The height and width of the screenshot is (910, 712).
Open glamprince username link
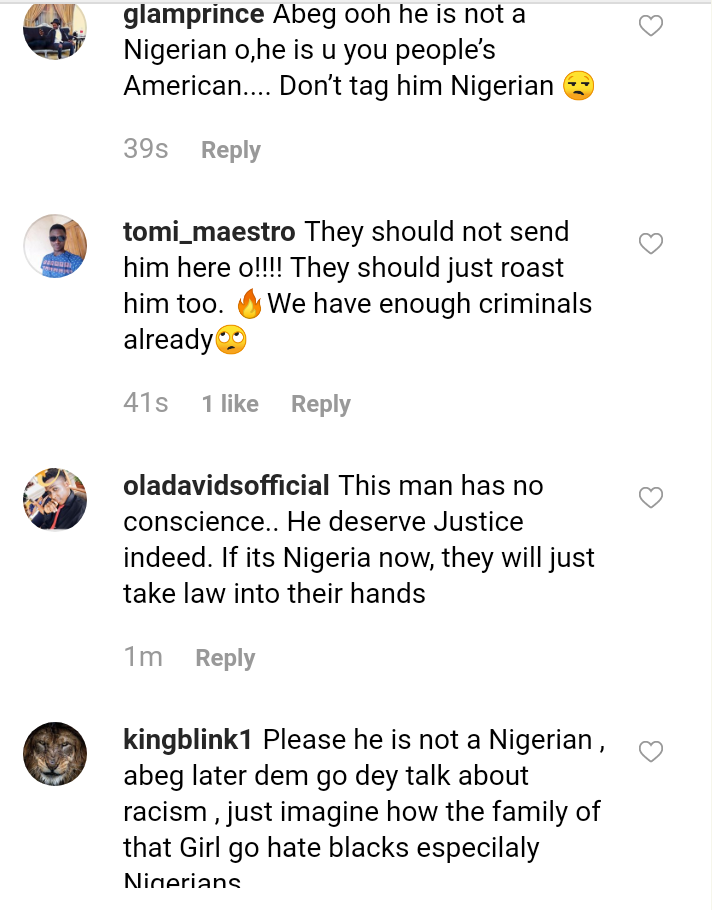193,15
